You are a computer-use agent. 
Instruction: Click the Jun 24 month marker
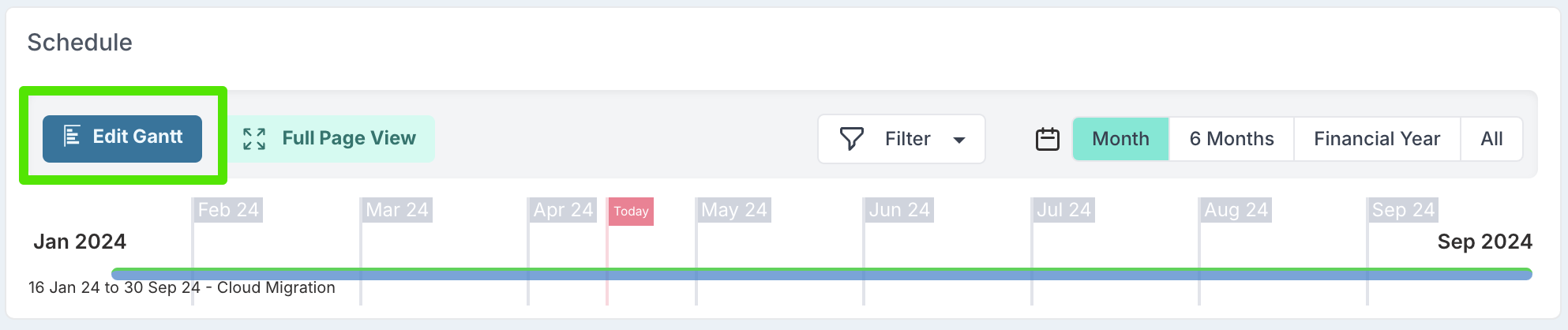[x=899, y=210]
